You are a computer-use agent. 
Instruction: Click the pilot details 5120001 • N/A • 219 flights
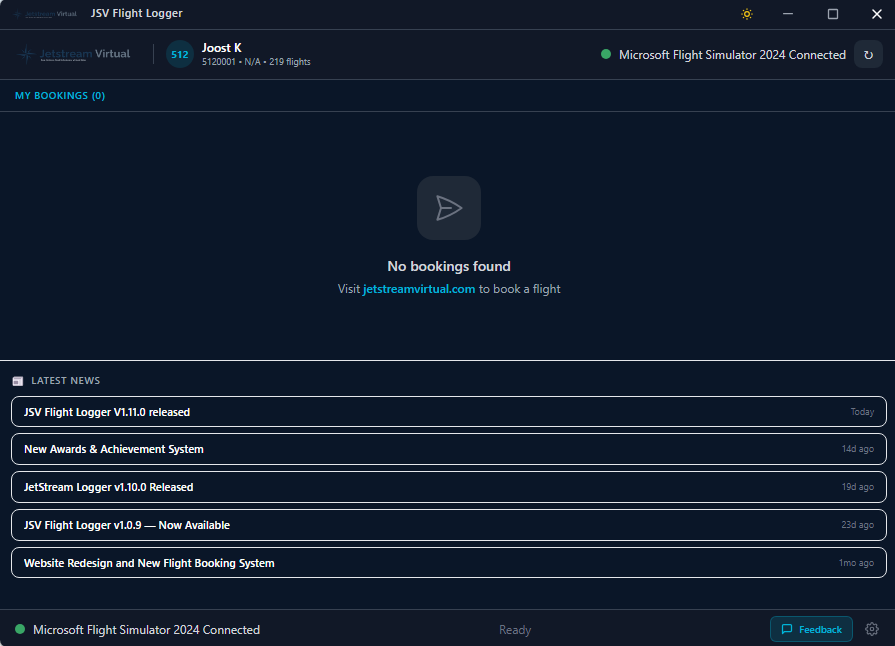pos(256,62)
